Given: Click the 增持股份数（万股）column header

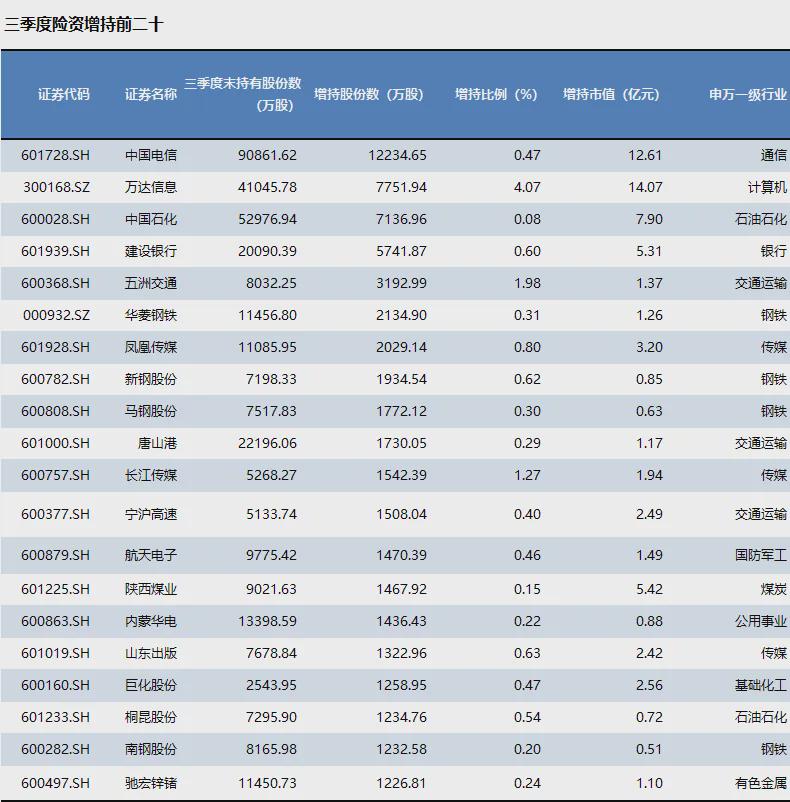Looking at the screenshot, I should coord(369,94).
